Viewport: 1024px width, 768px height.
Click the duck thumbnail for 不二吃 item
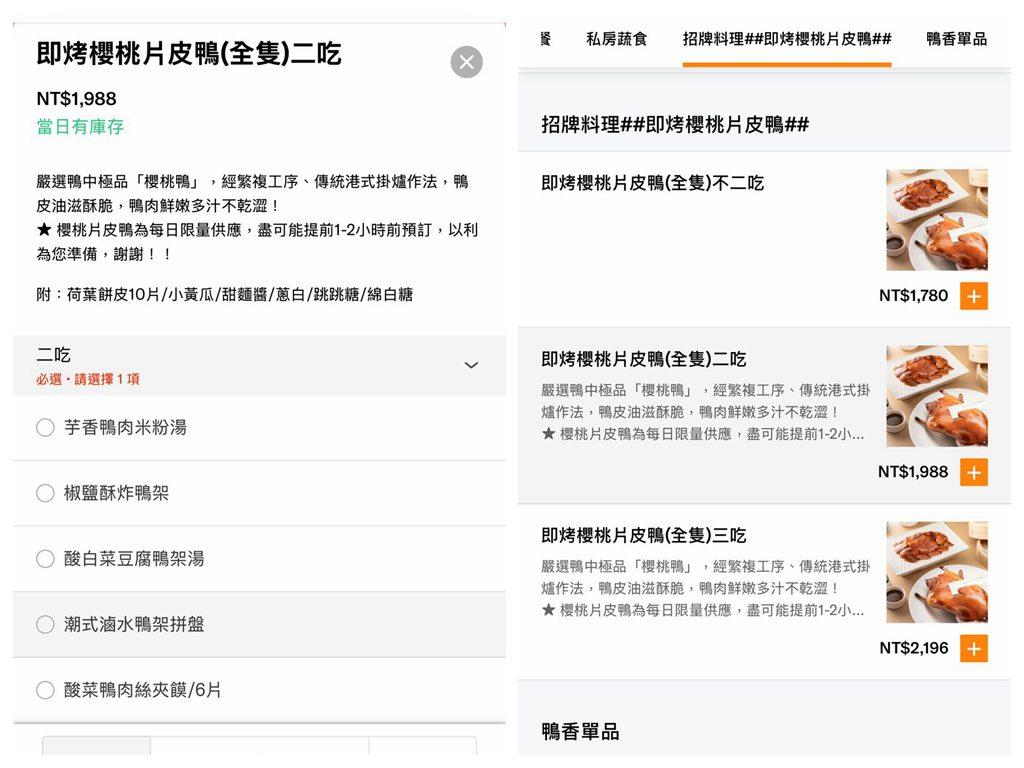[x=936, y=220]
